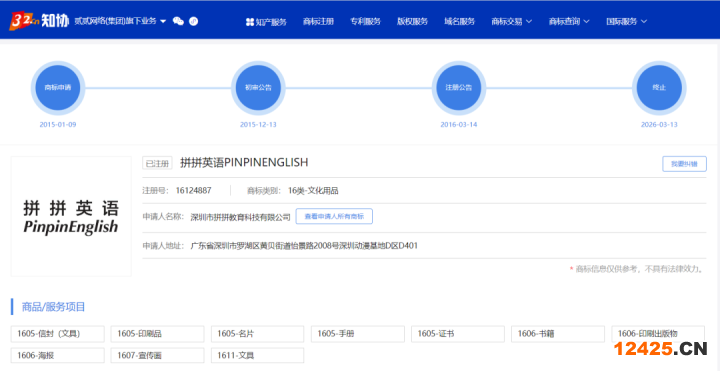Viewport: 720px width, 371px height.
Task: Click the 知产服务 four-petal icon
Action: tap(249, 22)
